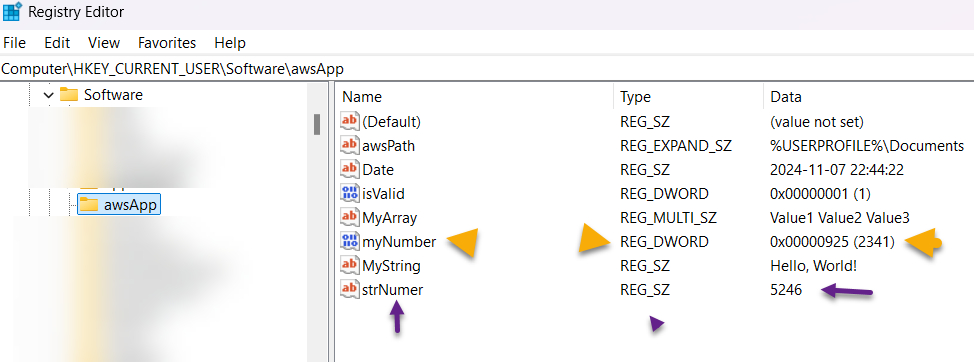Click REG_SZ type in (Default) row
This screenshot has height=362, width=974.
[645, 122]
